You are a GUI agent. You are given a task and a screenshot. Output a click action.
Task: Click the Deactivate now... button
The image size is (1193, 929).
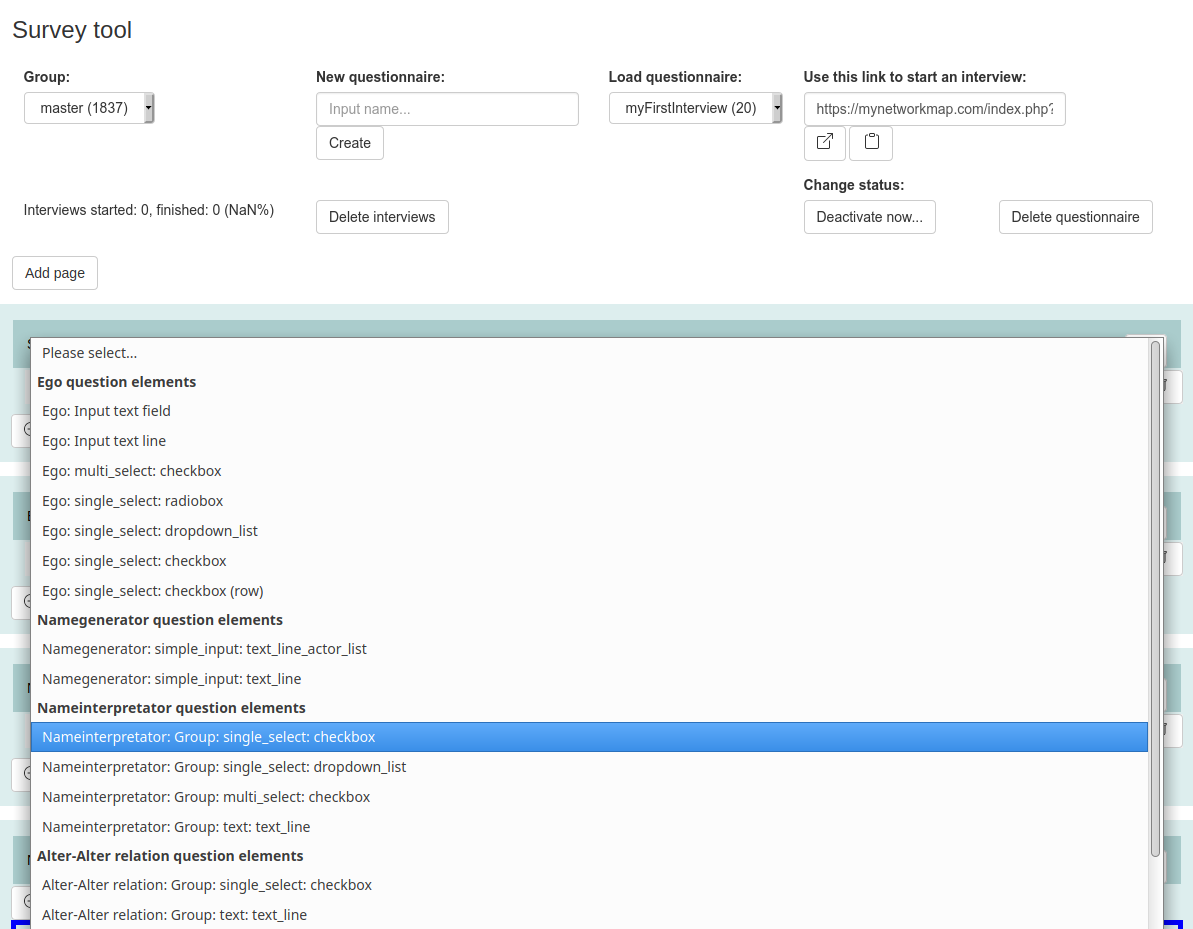[870, 217]
